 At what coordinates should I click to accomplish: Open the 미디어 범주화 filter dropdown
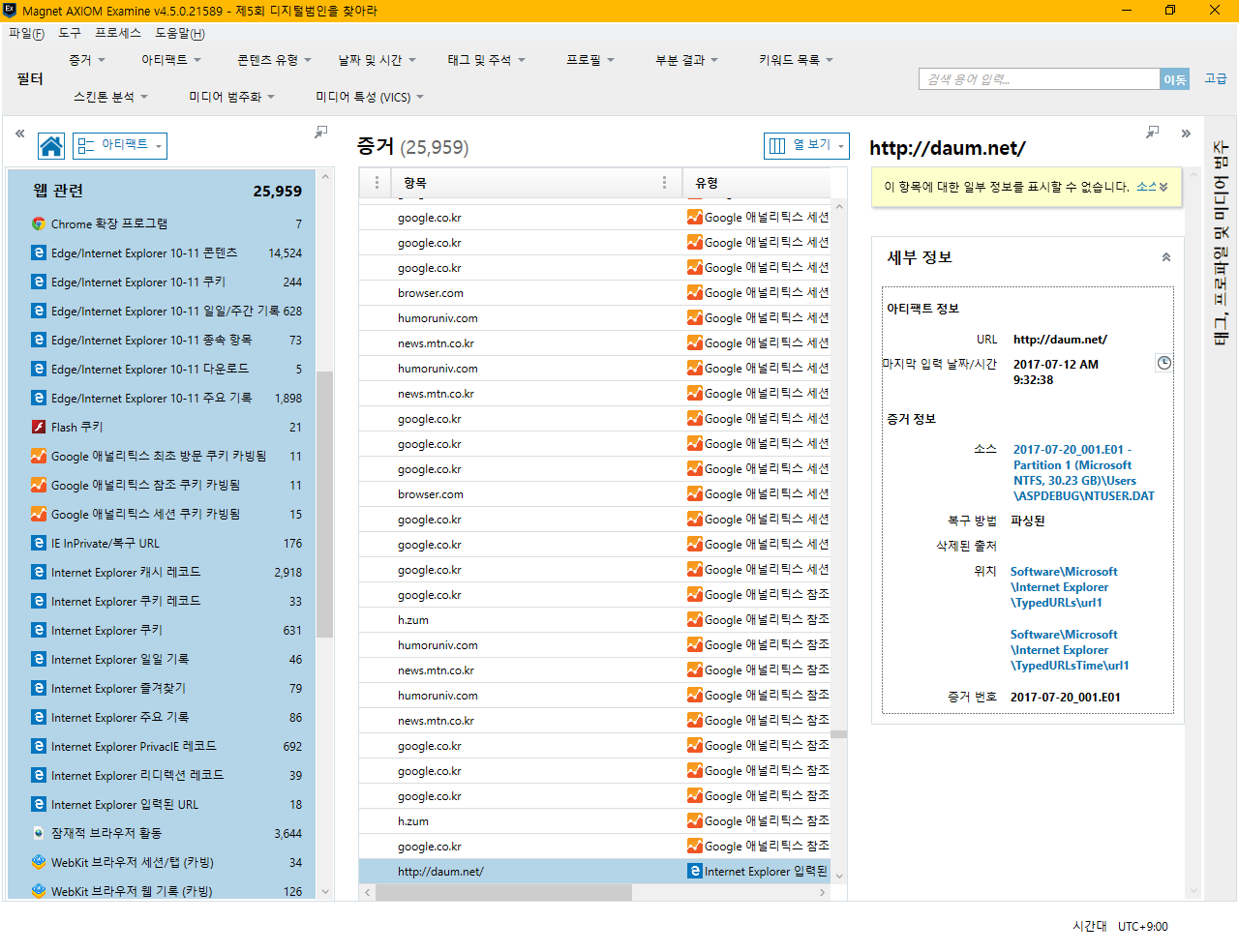click(232, 97)
